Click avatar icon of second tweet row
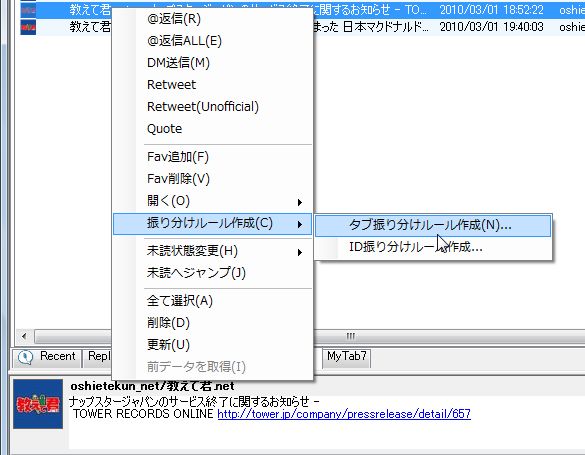 (x=28, y=27)
